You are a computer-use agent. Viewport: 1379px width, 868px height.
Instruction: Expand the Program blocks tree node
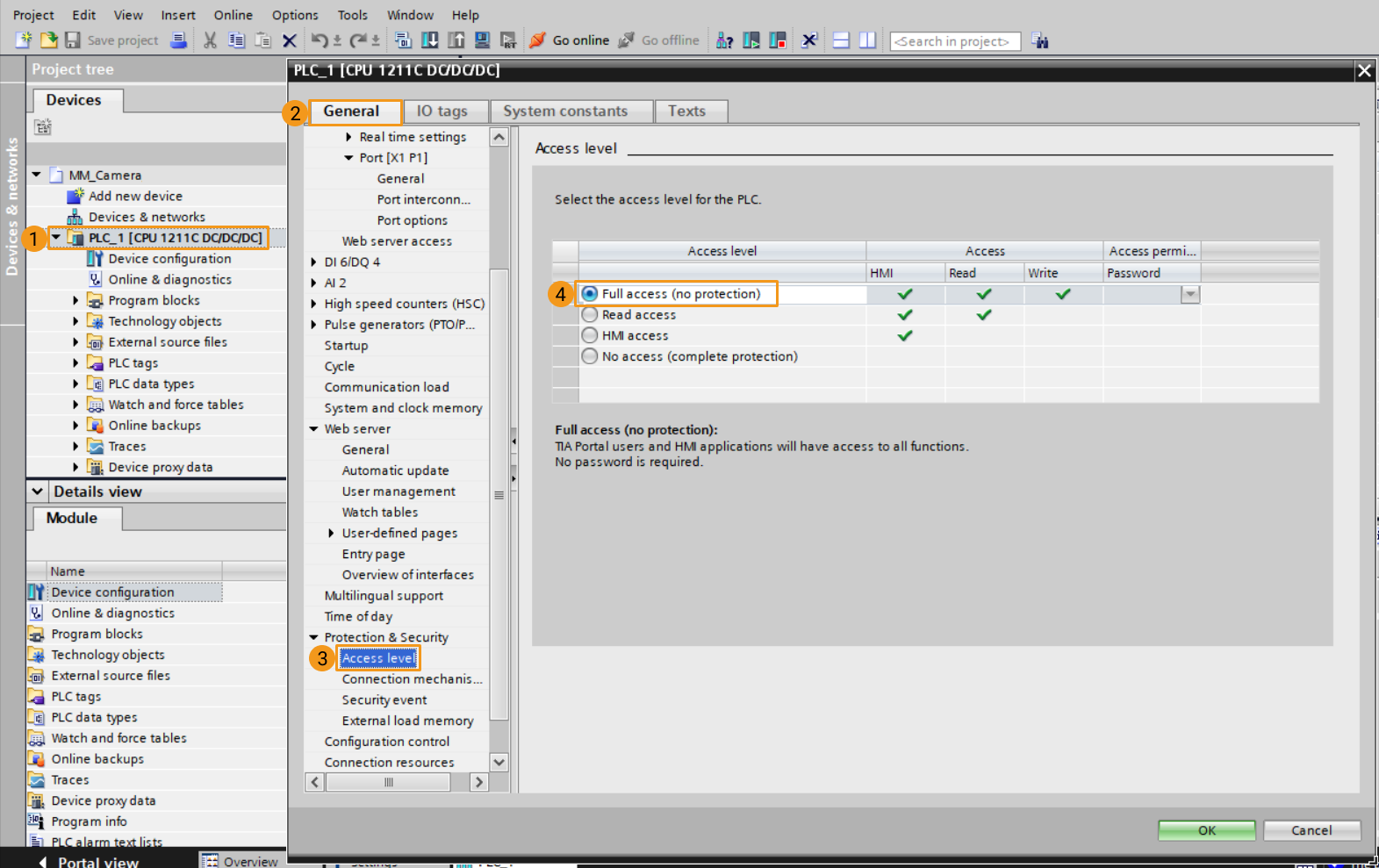[x=75, y=300]
